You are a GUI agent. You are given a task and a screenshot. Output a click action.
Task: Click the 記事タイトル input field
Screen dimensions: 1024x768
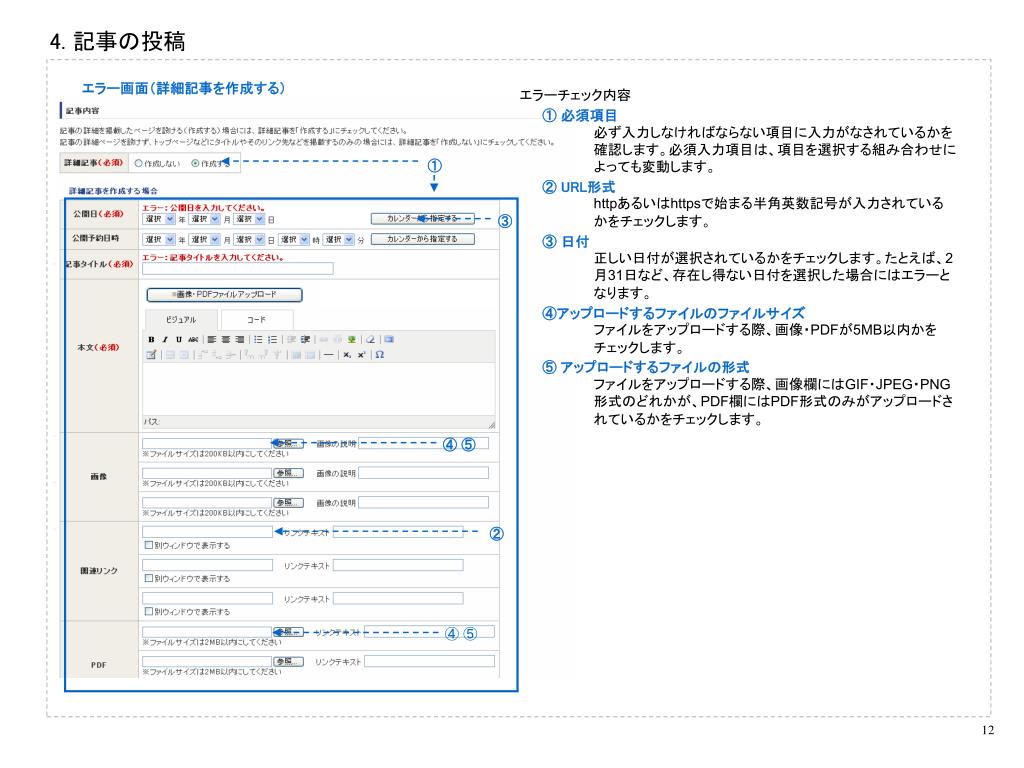click(x=238, y=268)
